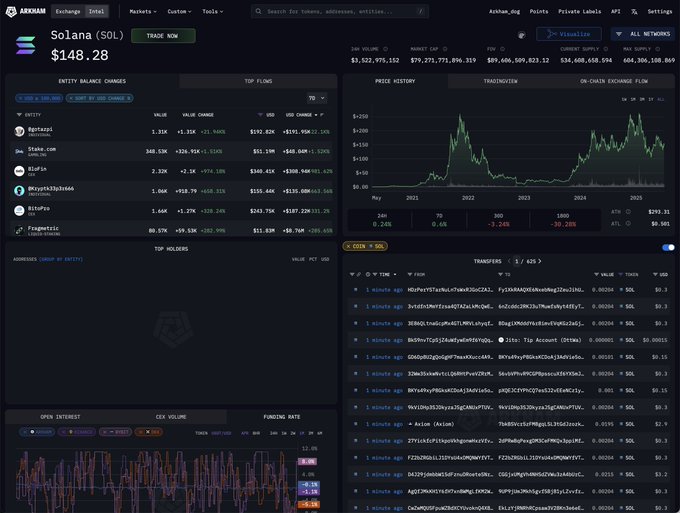The image size is (680, 513).
Task: Sort by the USD Change column arrow
Action: click(x=316, y=115)
